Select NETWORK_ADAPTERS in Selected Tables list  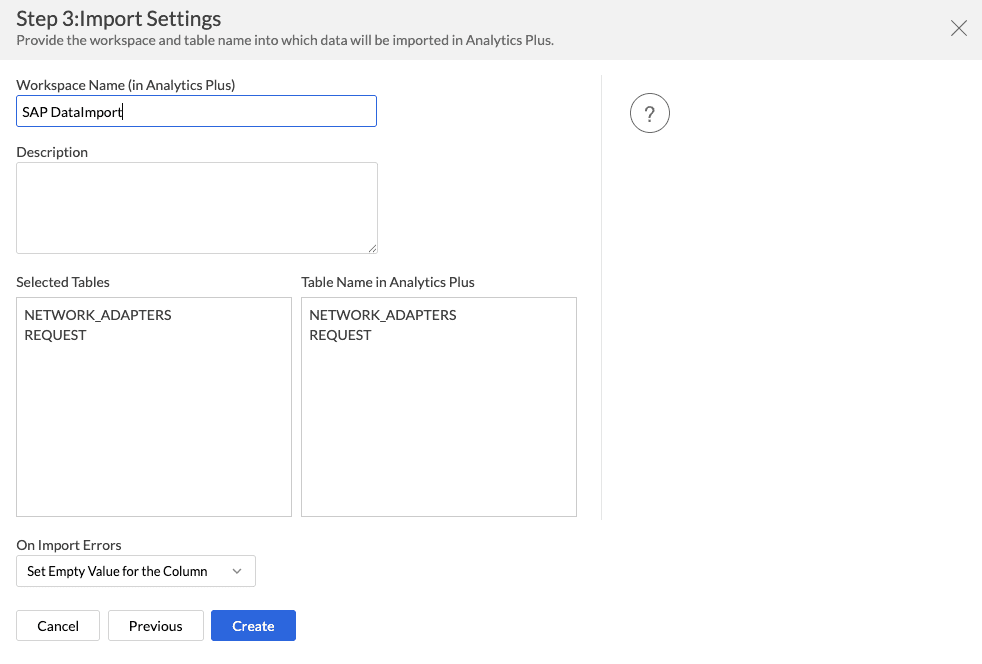(x=98, y=315)
